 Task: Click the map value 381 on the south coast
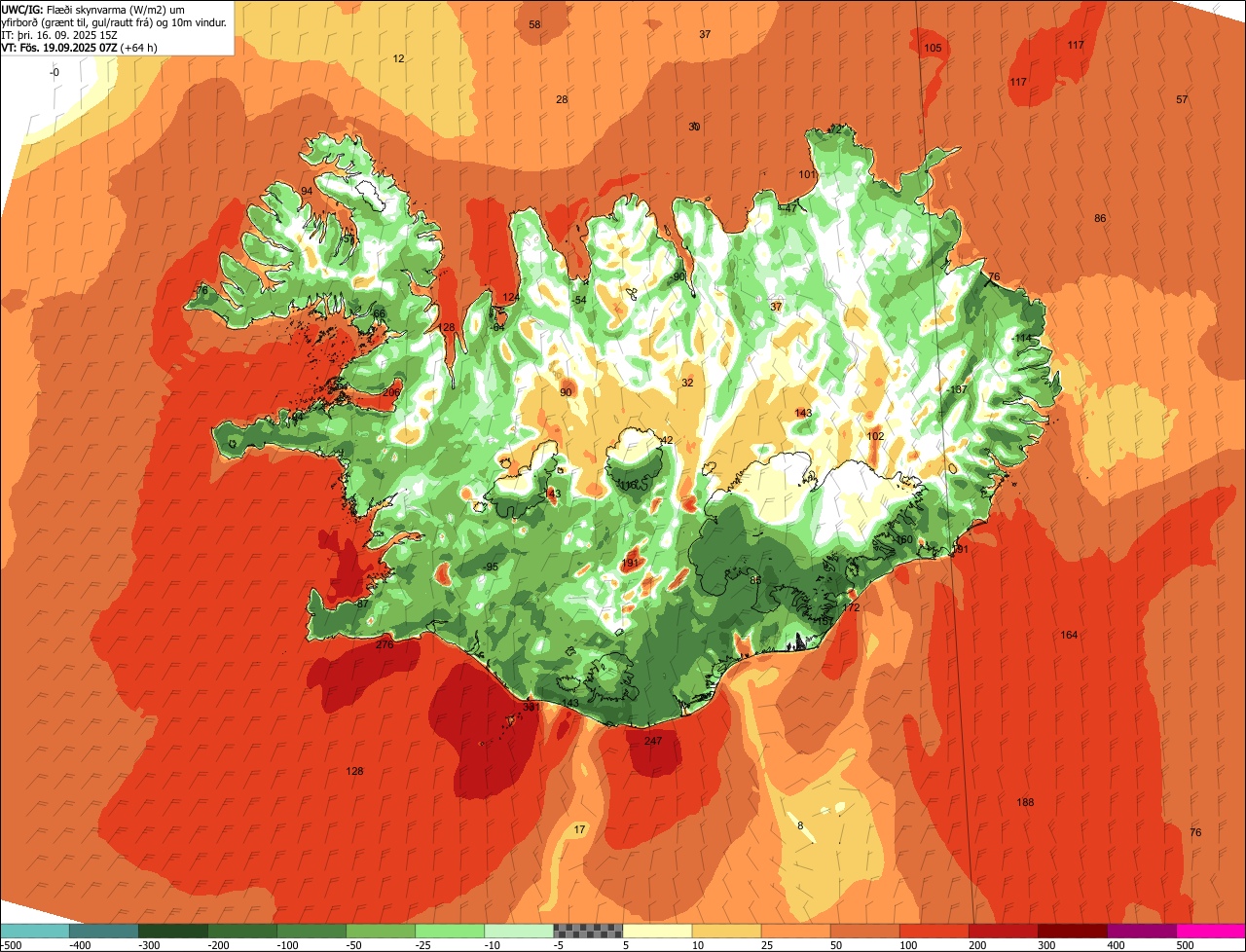point(531,707)
